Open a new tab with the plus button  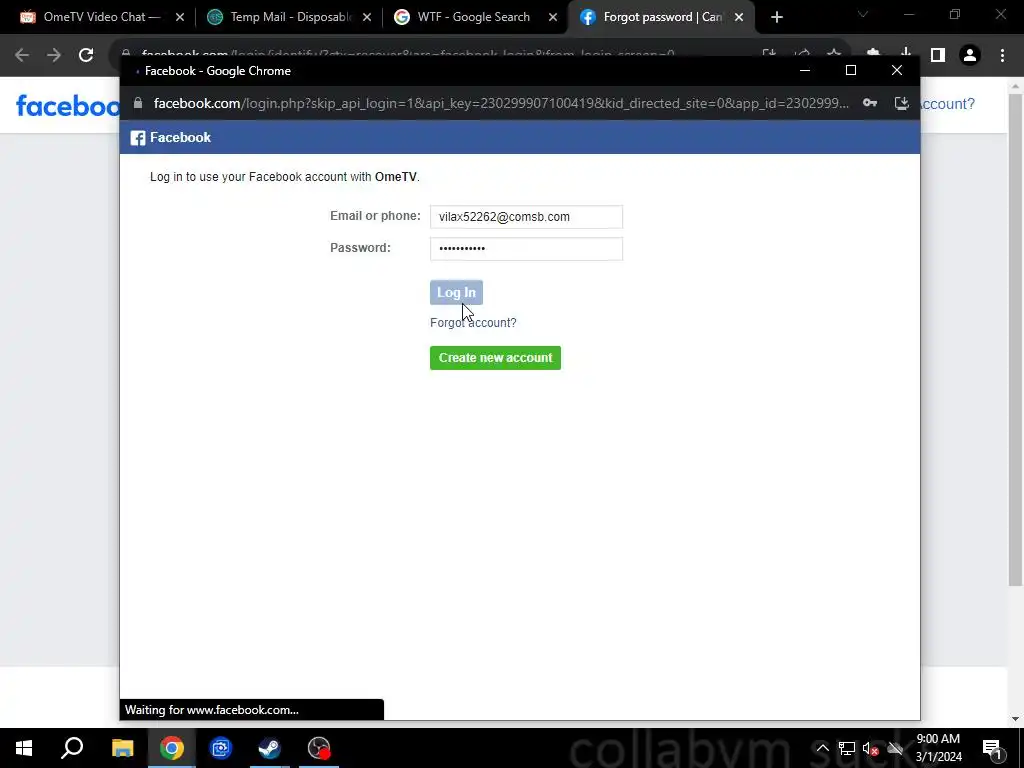pos(776,18)
